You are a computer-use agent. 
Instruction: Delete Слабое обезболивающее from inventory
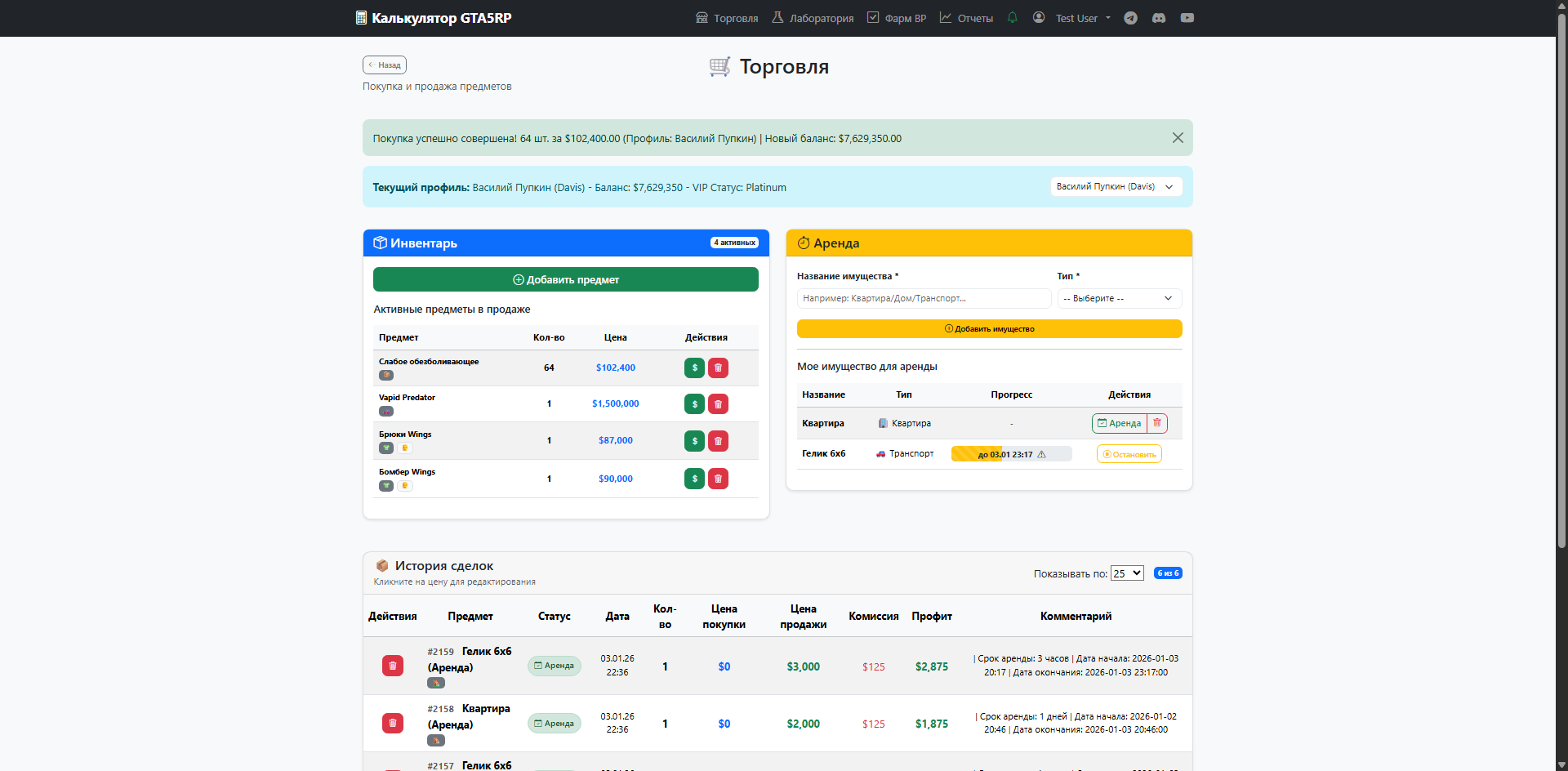click(x=718, y=368)
